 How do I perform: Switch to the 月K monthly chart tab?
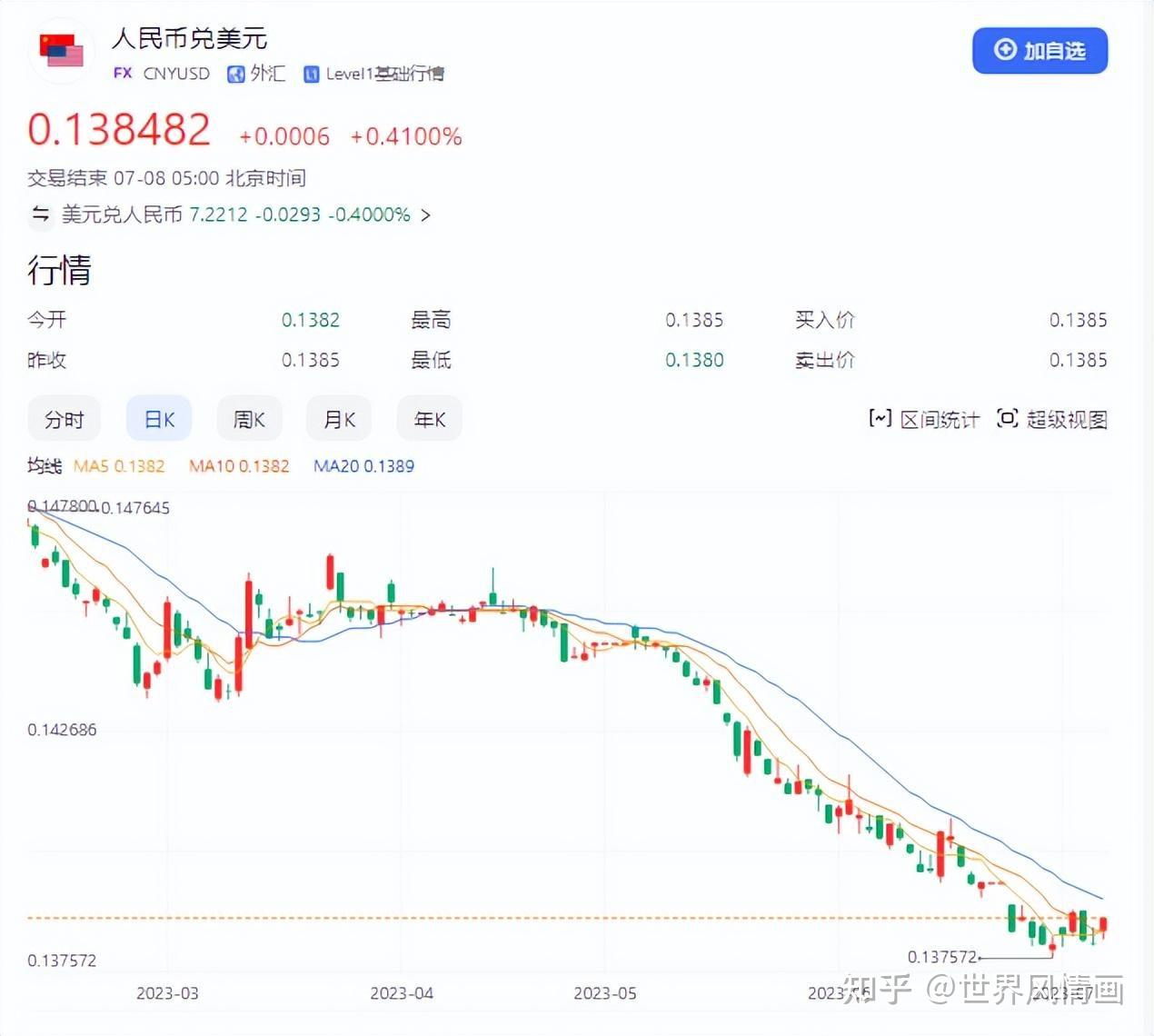tap(338, 419)
